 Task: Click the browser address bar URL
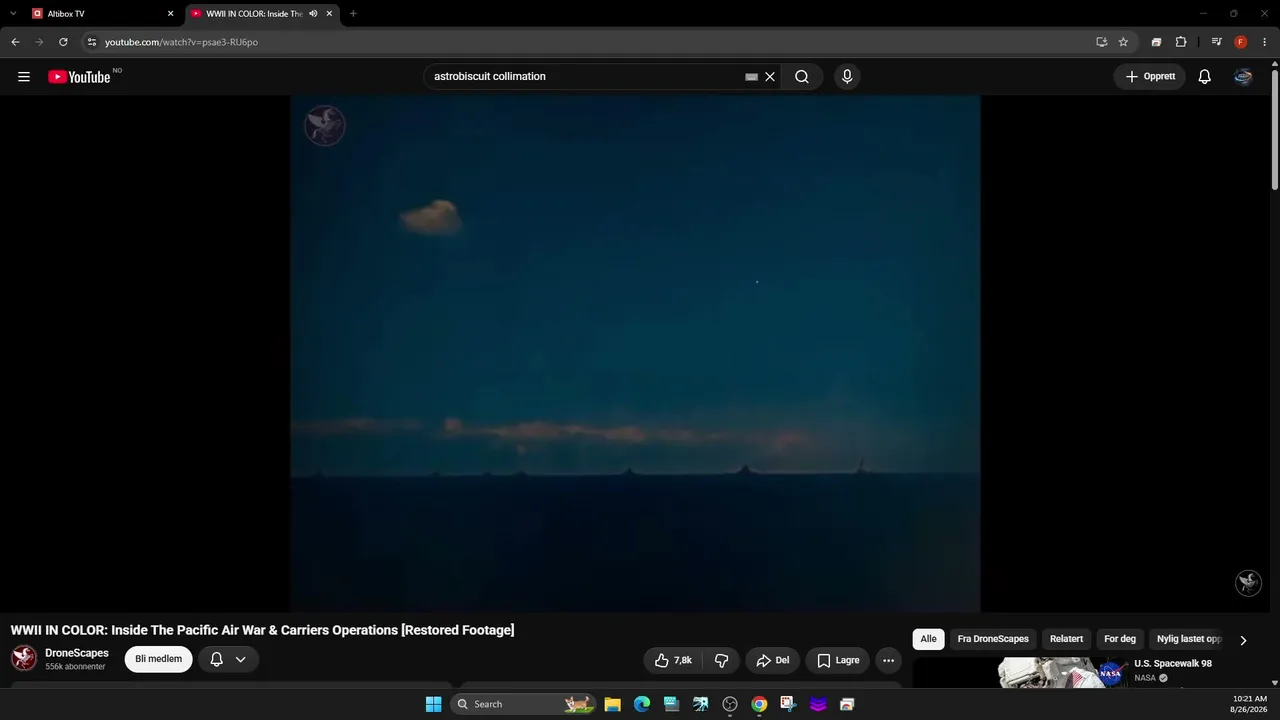coord(182,42)
